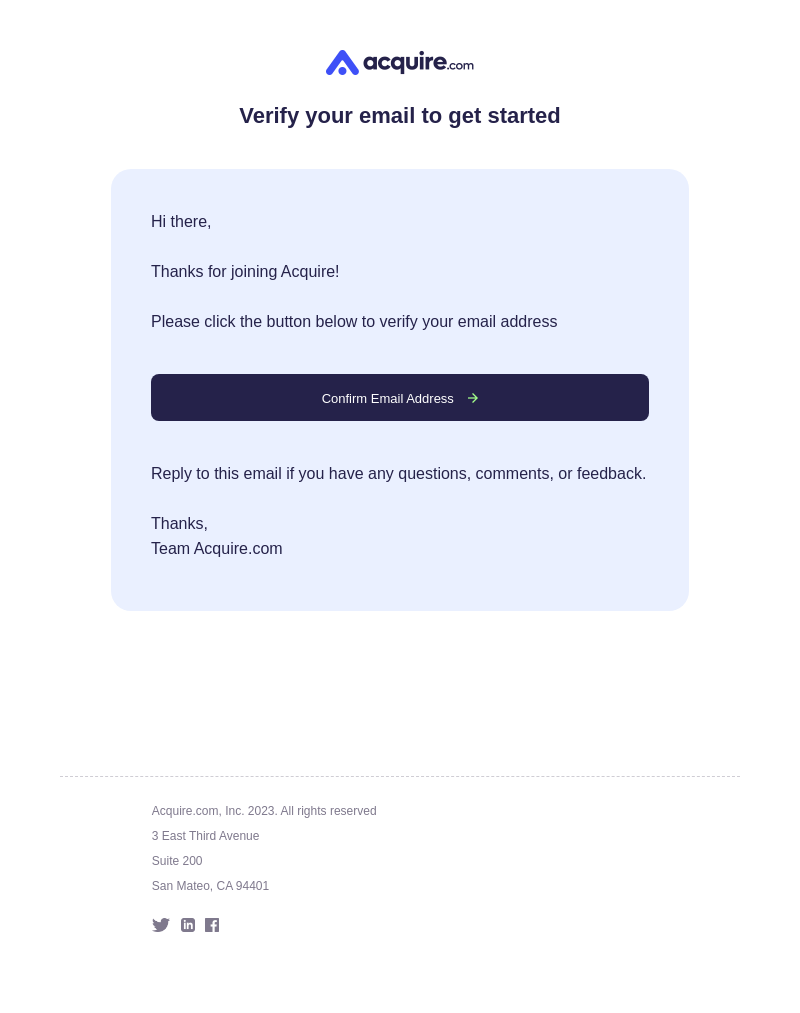Click the 'Suite 200' footer line
The image size is (800, 1013).
pyautogui.click(x=177, y=861)
